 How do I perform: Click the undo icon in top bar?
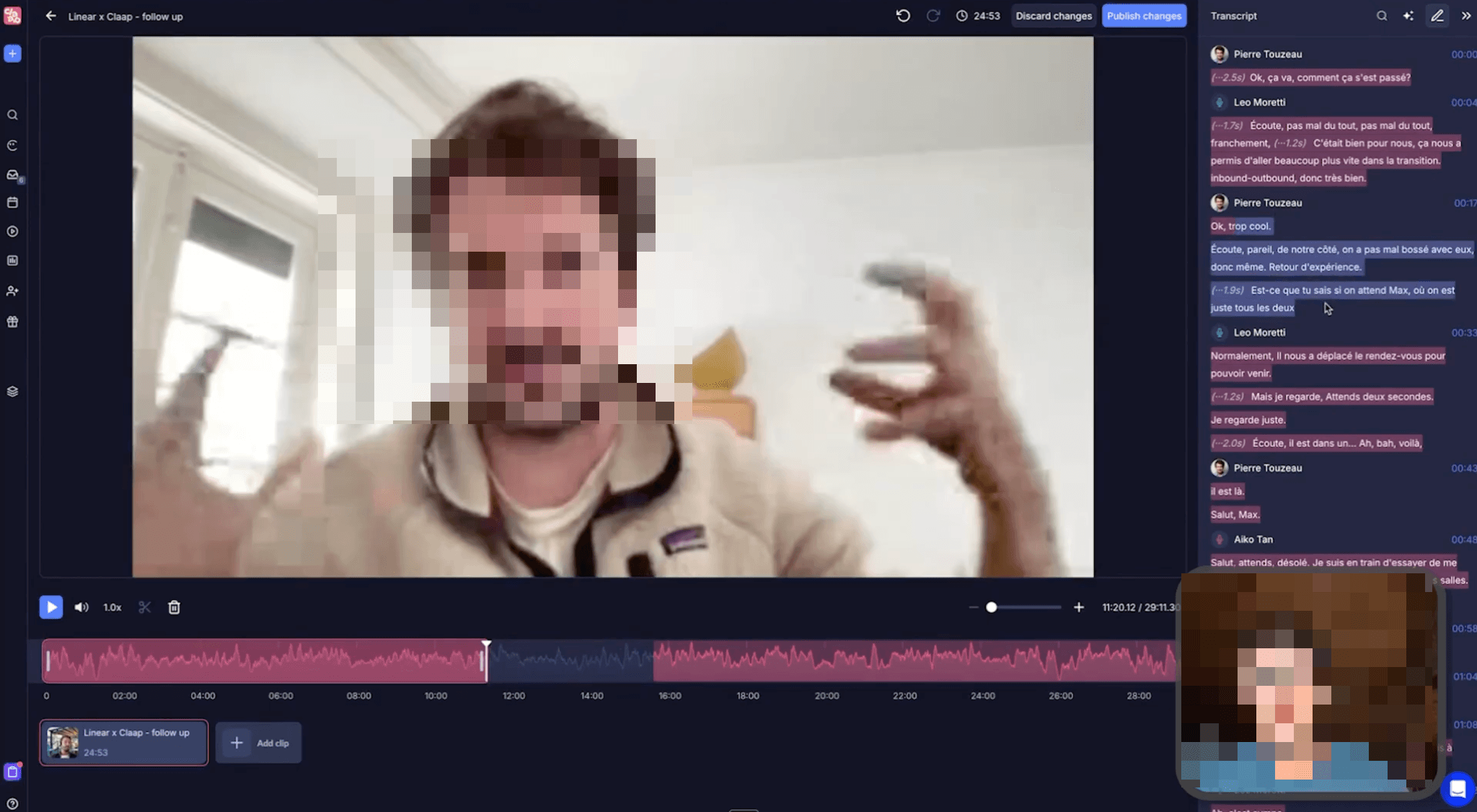[x=903, y=16]
